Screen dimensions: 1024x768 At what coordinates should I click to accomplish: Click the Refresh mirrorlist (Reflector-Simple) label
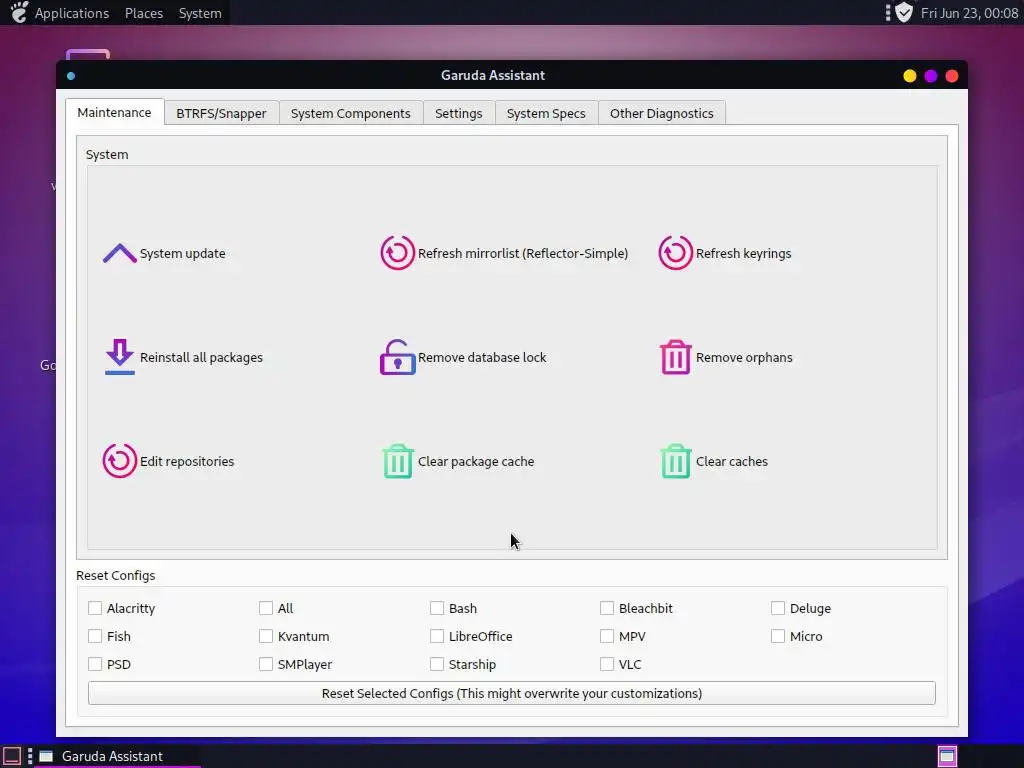522,253
